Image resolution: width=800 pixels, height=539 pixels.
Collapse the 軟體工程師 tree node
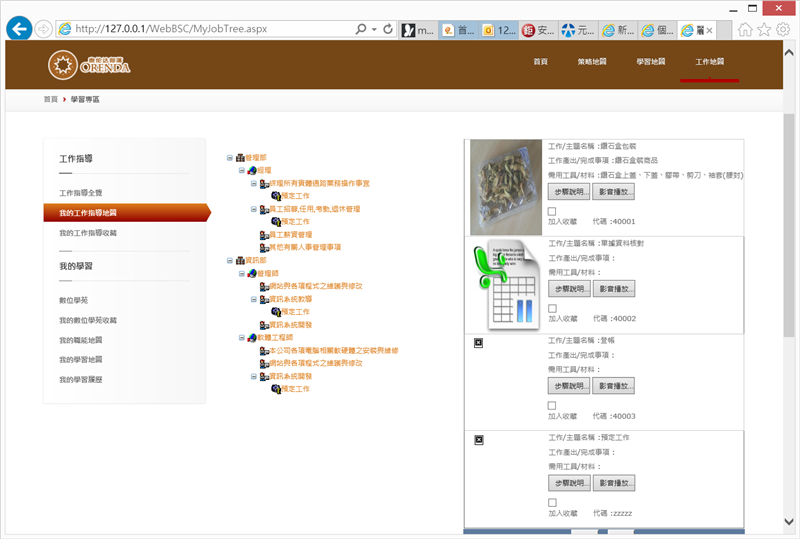242,338
